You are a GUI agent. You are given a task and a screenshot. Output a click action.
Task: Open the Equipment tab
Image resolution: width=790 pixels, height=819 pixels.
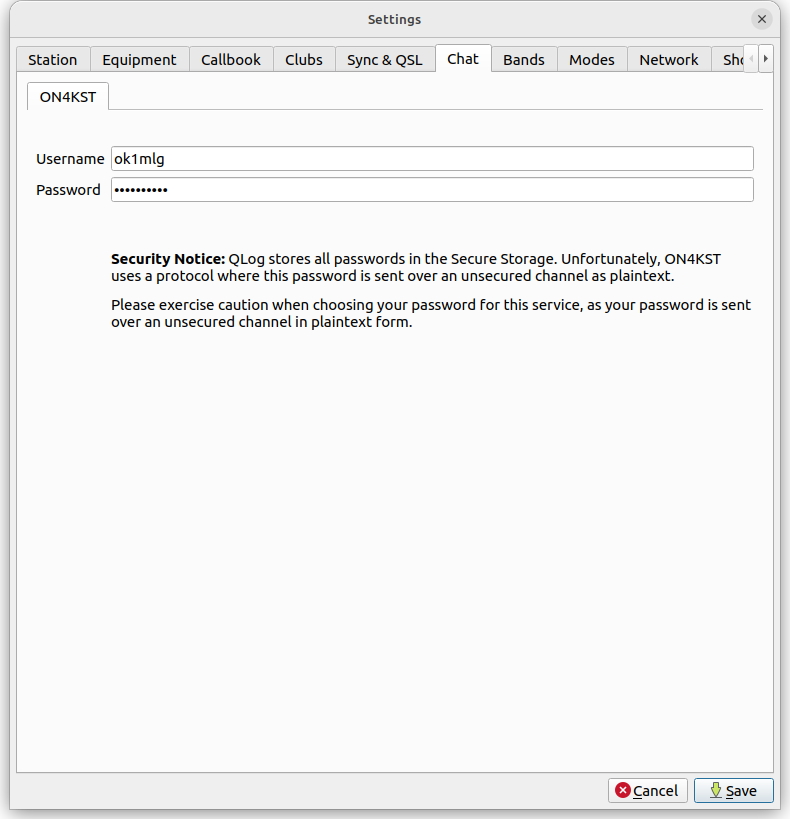(139, 60)
